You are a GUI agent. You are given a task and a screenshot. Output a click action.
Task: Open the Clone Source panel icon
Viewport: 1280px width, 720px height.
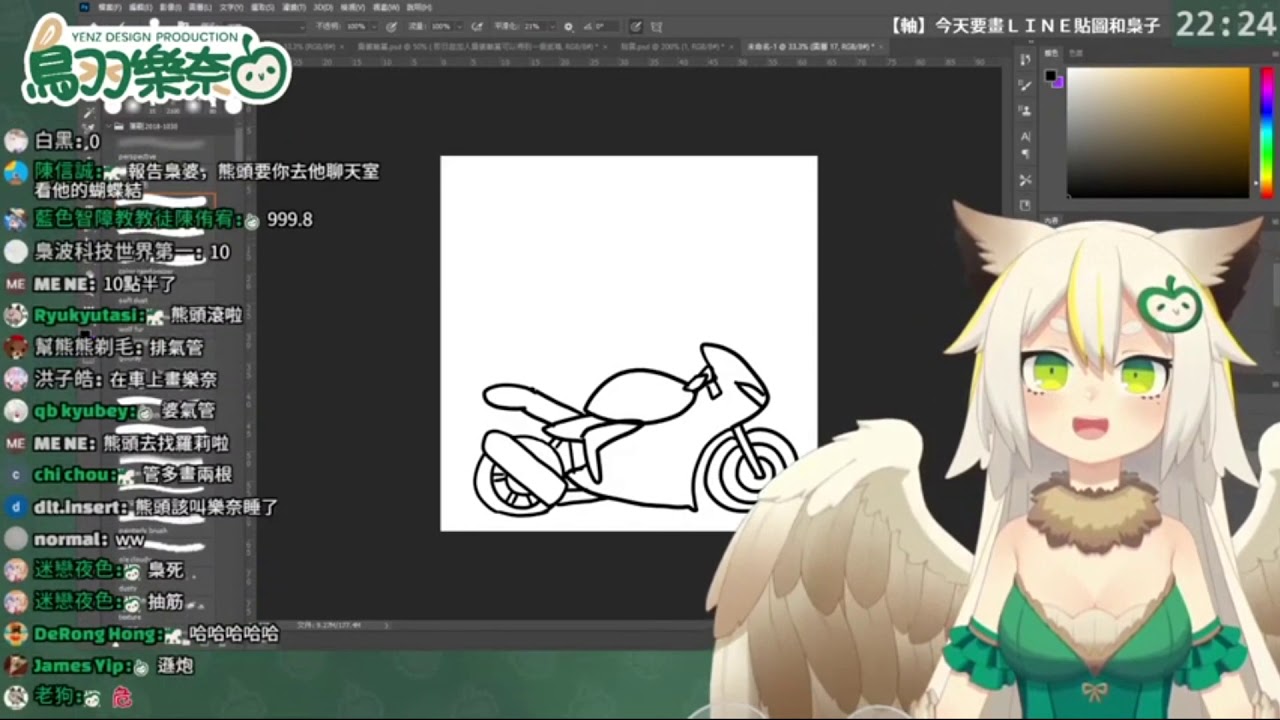point(1025,111)
